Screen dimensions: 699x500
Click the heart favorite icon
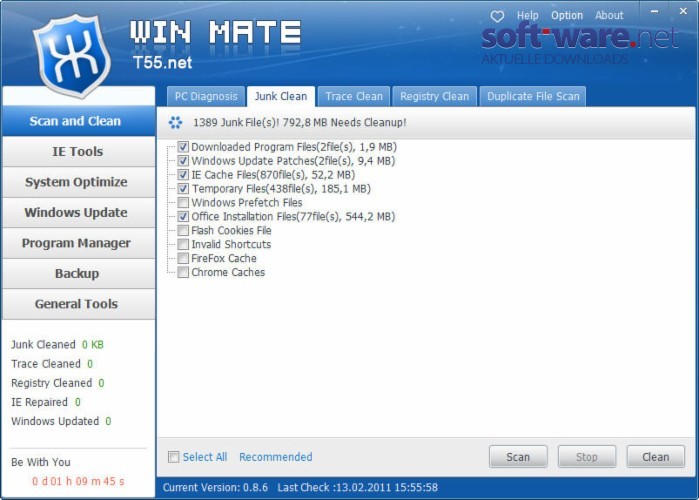pyautogui.click(x=497, y=16)
